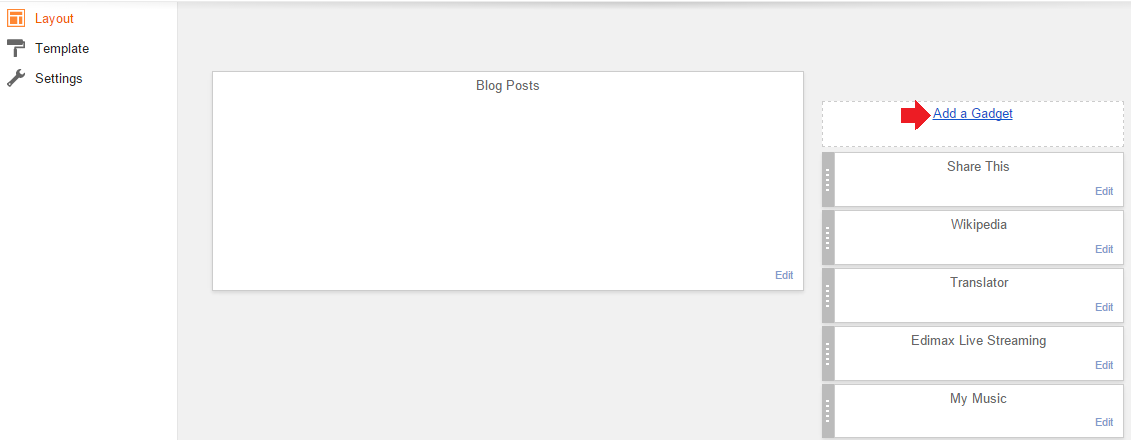1131x440 pixels.
Task: Click drag handle of Wikipedia gadget
Action: [828, 238]
